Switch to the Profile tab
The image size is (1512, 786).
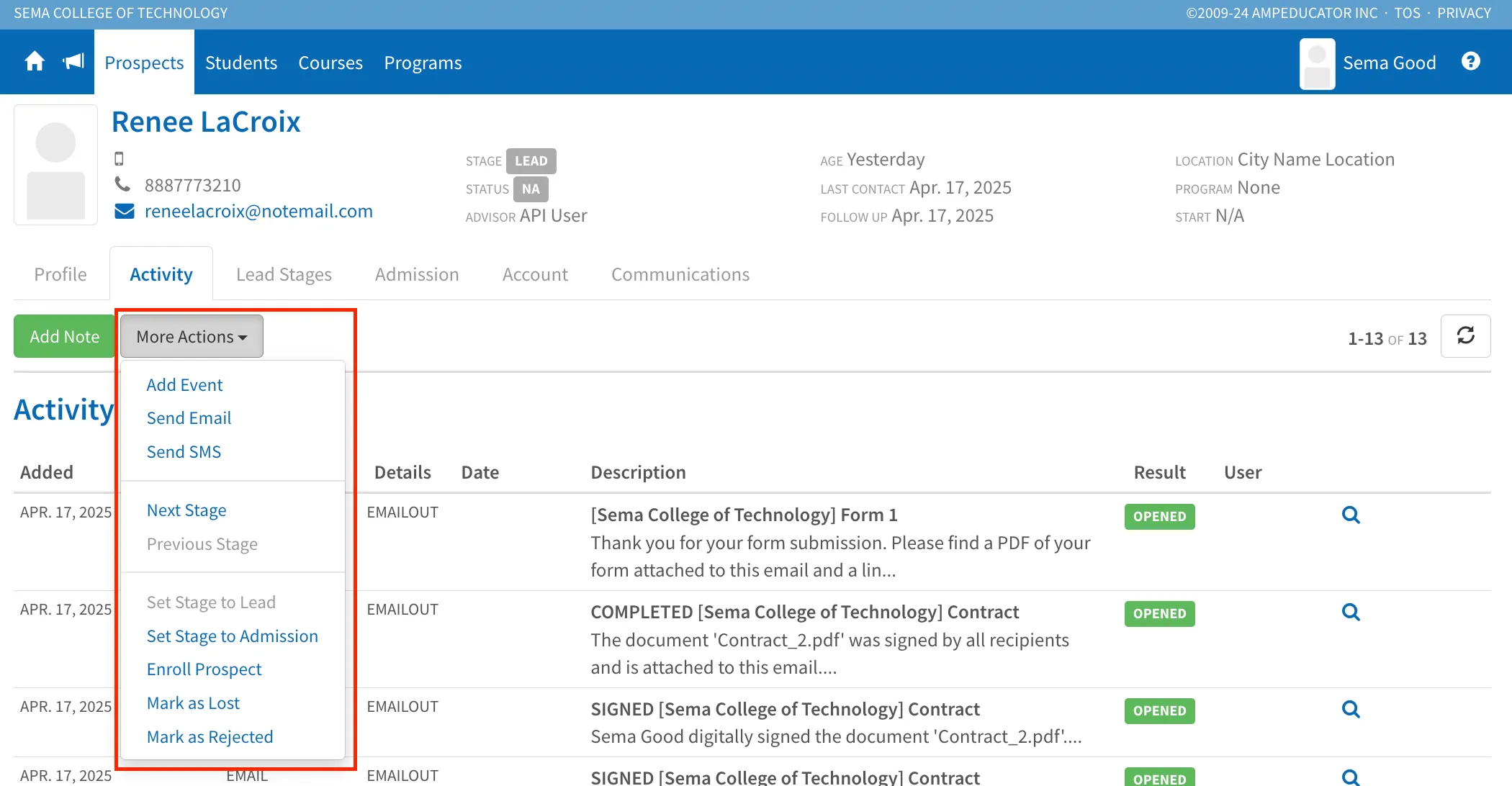[60, 274]
